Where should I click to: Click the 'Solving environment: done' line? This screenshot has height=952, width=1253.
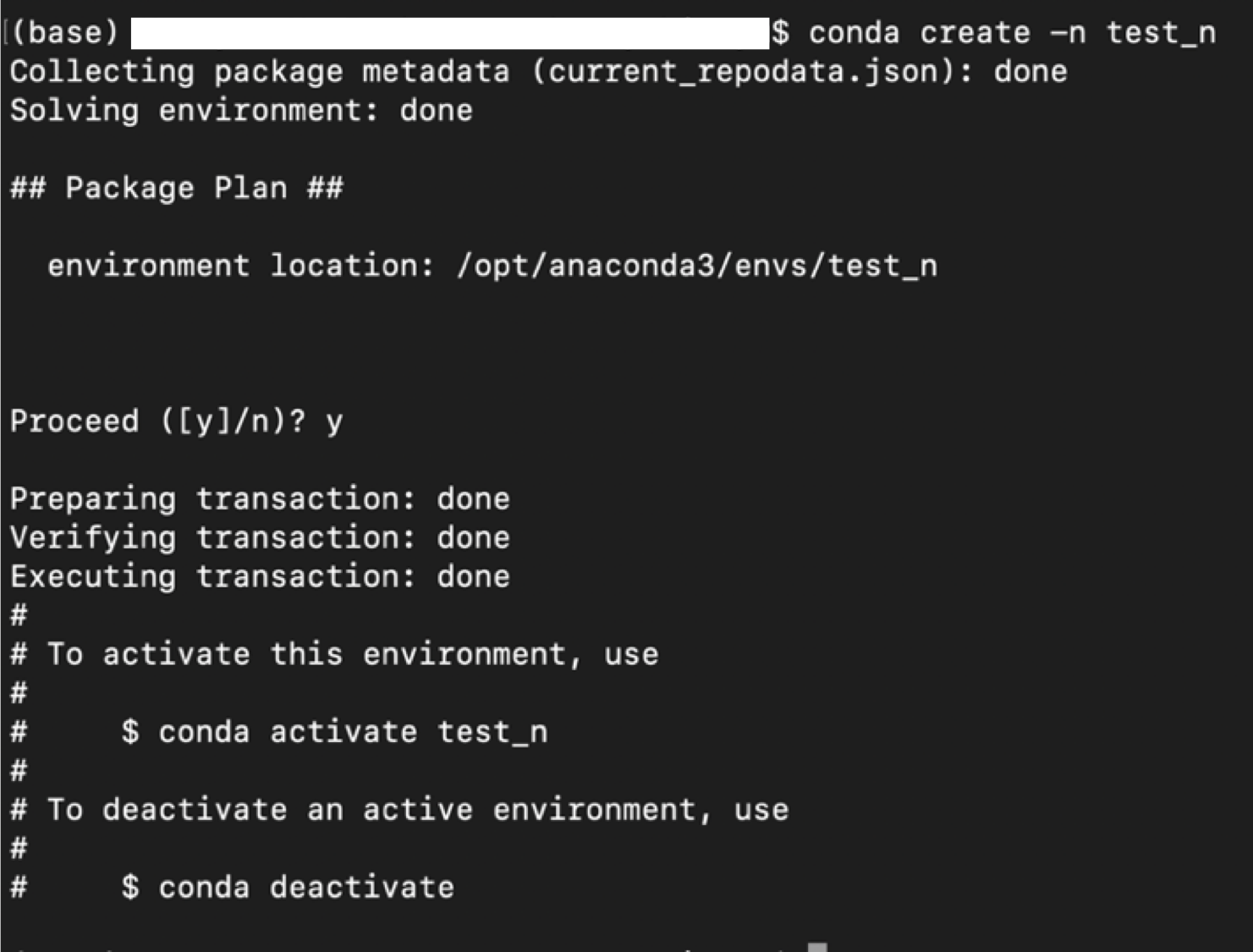click(x=241, y=111)
